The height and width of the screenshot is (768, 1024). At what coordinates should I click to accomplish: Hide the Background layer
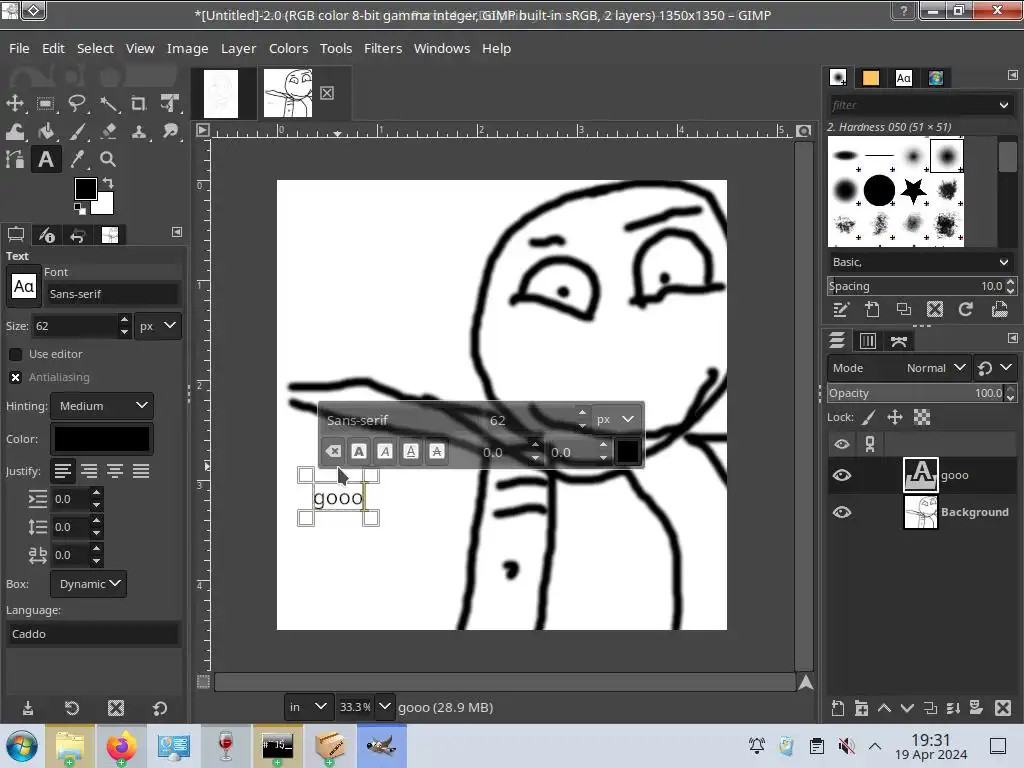842,512
